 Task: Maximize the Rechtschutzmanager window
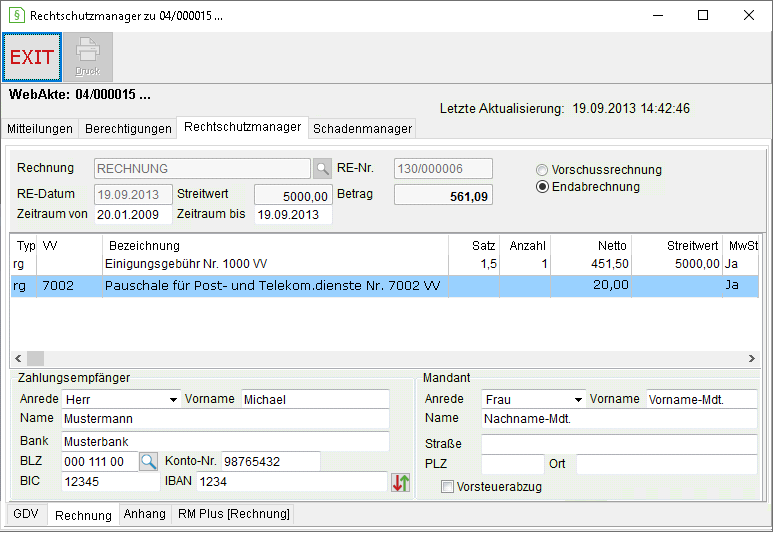click(x=703, y=15)
